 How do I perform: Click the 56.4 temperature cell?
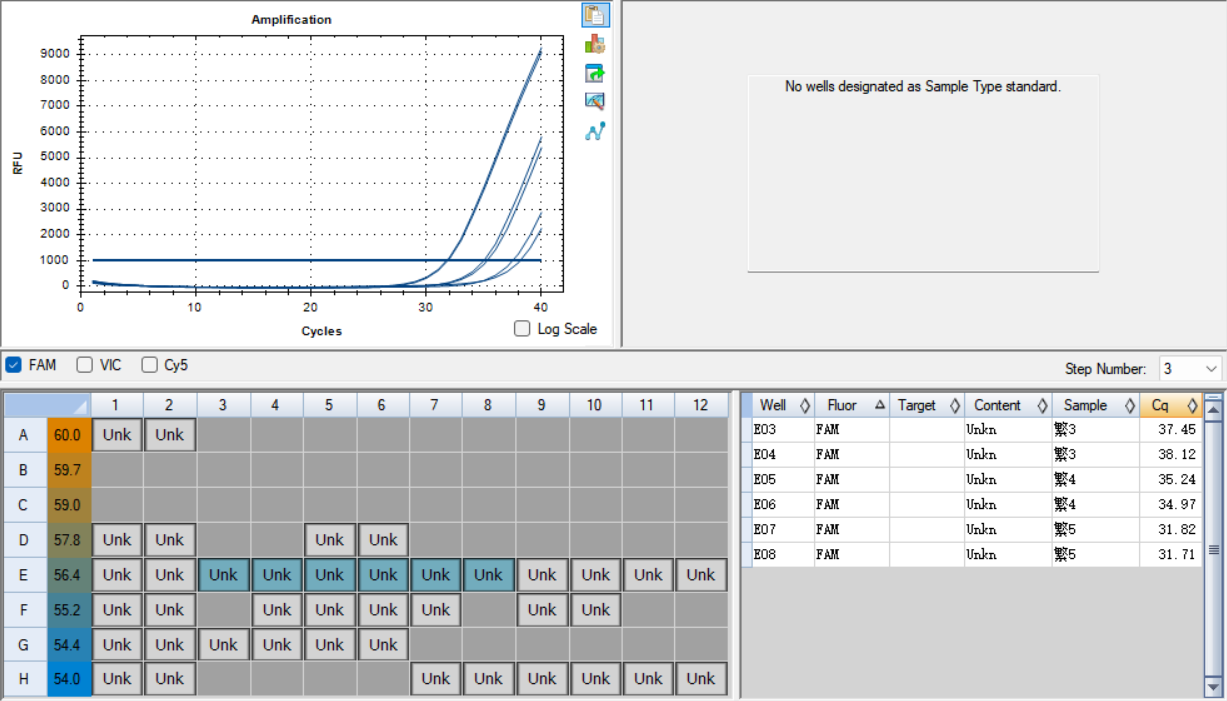click(69, 575)
